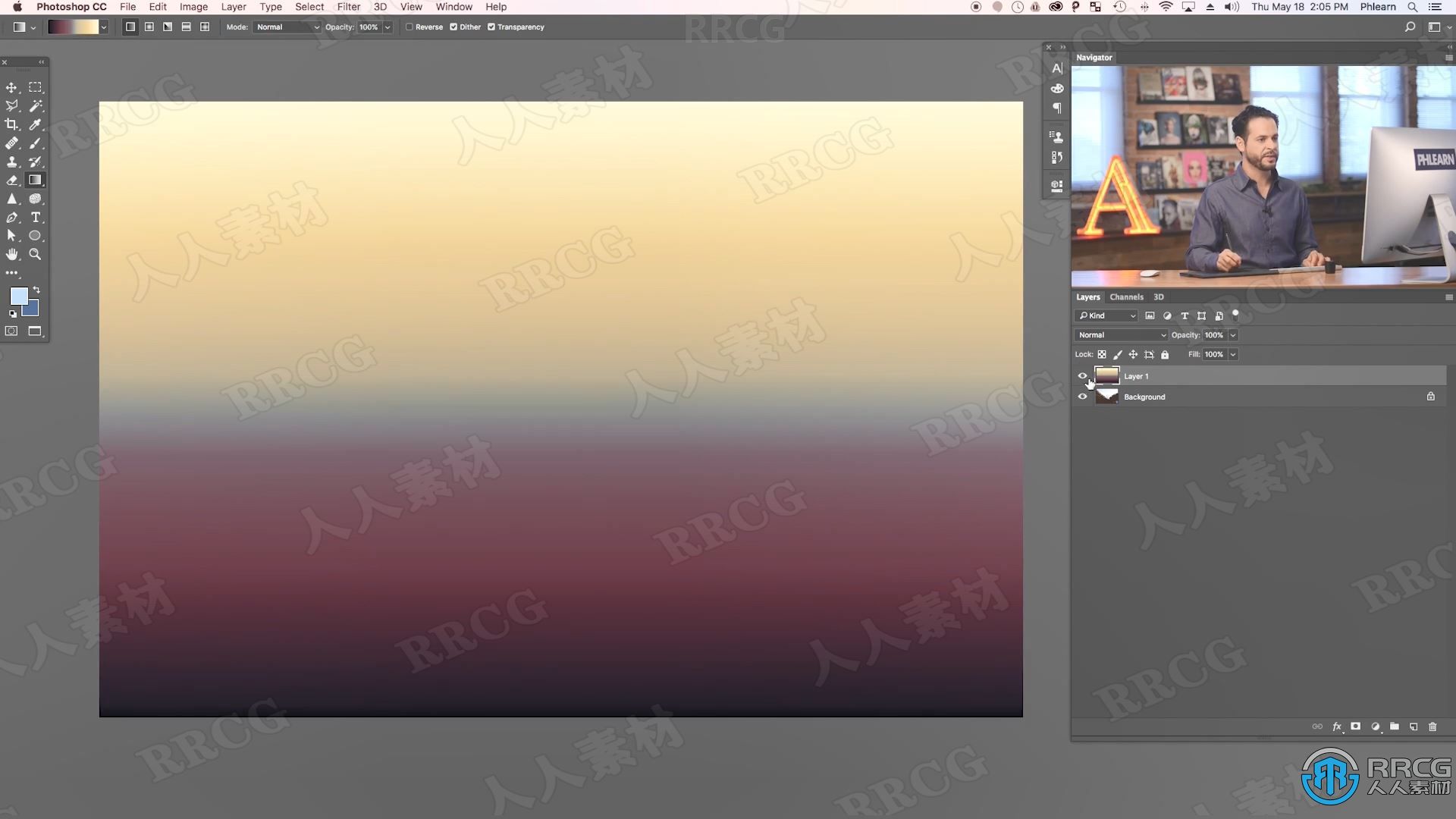Click the foreground color swatch
This screenshot has width=1456, height=819.
(18, 297)
